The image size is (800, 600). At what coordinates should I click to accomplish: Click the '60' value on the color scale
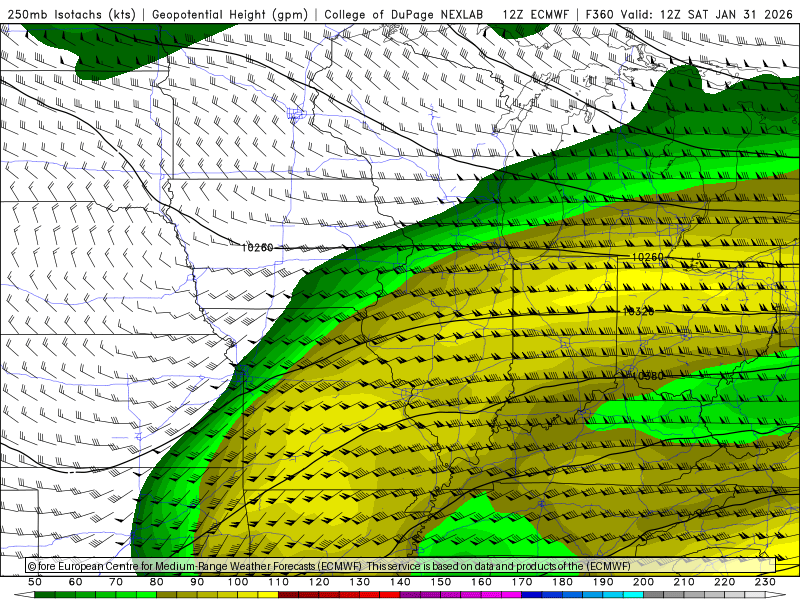[76, 582]
